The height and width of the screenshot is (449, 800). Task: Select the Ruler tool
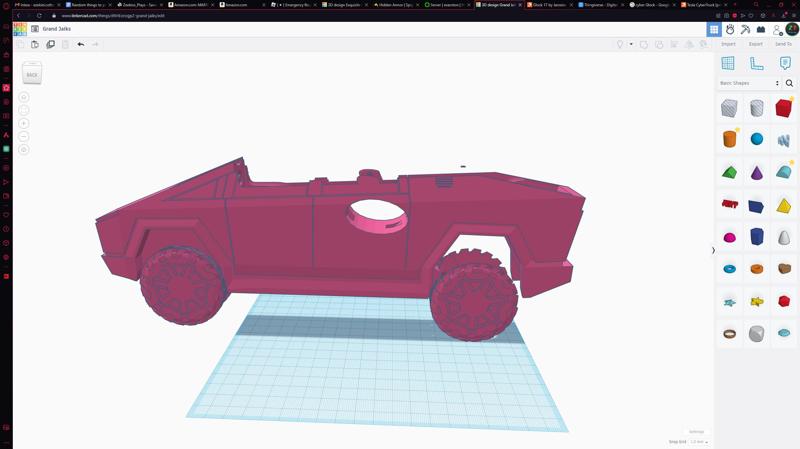point(757,63)
